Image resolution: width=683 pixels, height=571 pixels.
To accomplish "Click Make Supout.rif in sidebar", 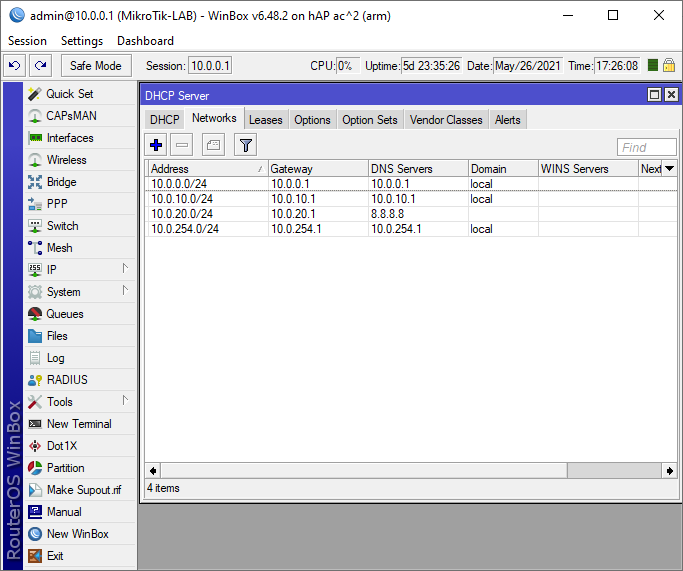I will (x=80, y=490).
